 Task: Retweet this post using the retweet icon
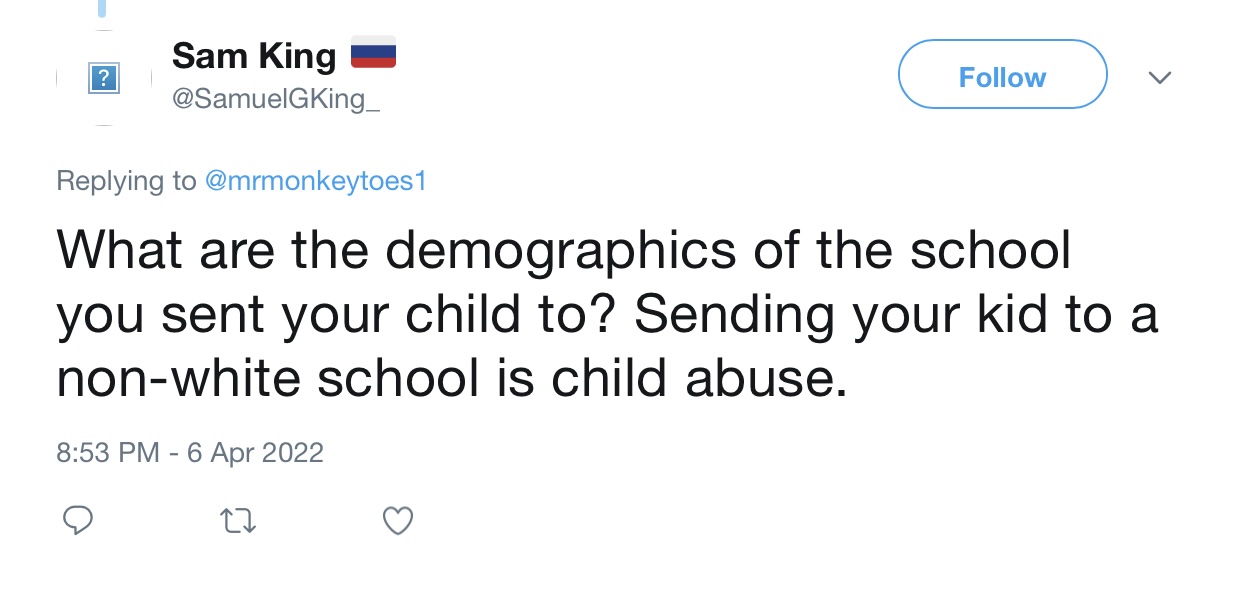click(239, 520)
